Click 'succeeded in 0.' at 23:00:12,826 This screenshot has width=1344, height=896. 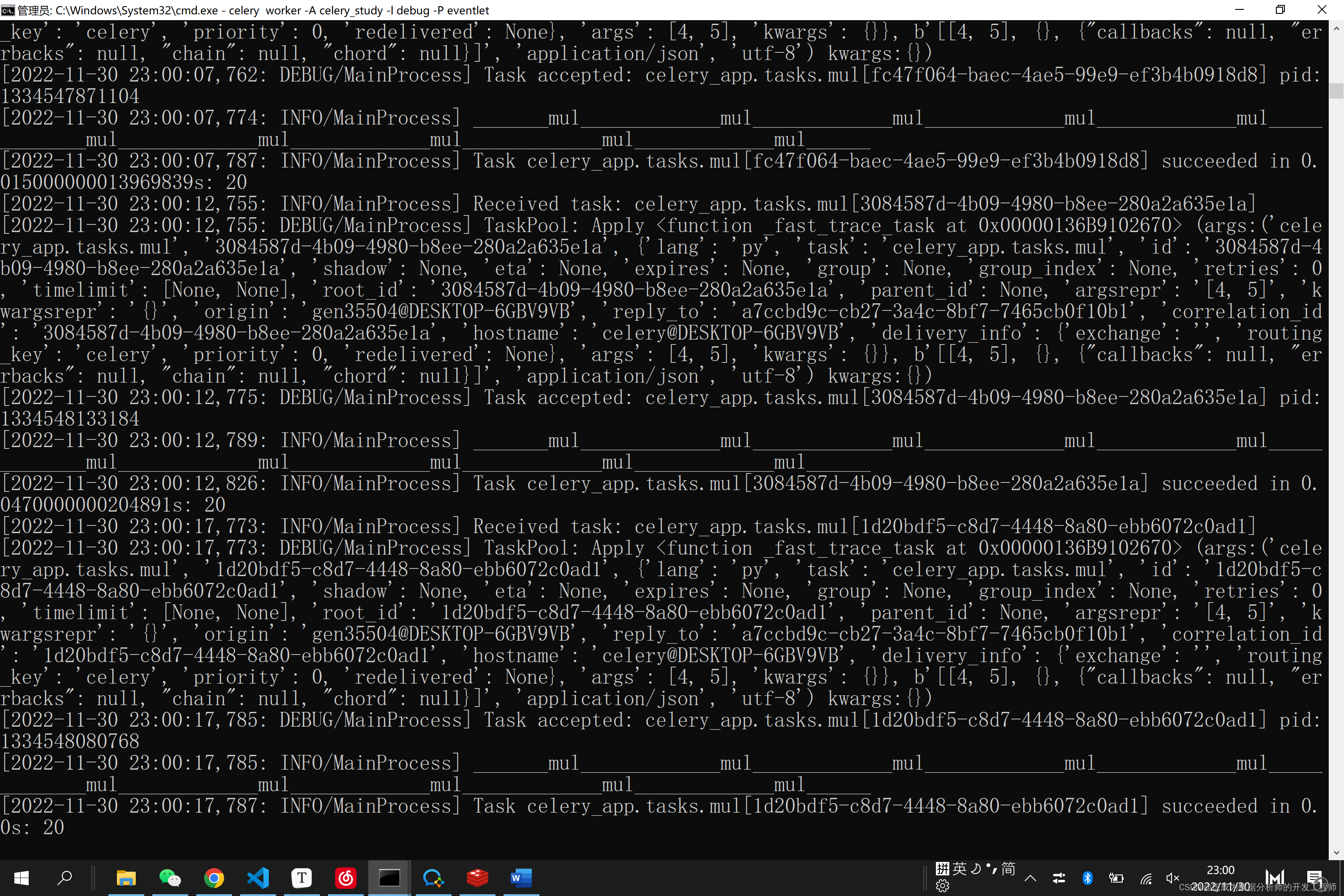click(x=1240, y=484)
